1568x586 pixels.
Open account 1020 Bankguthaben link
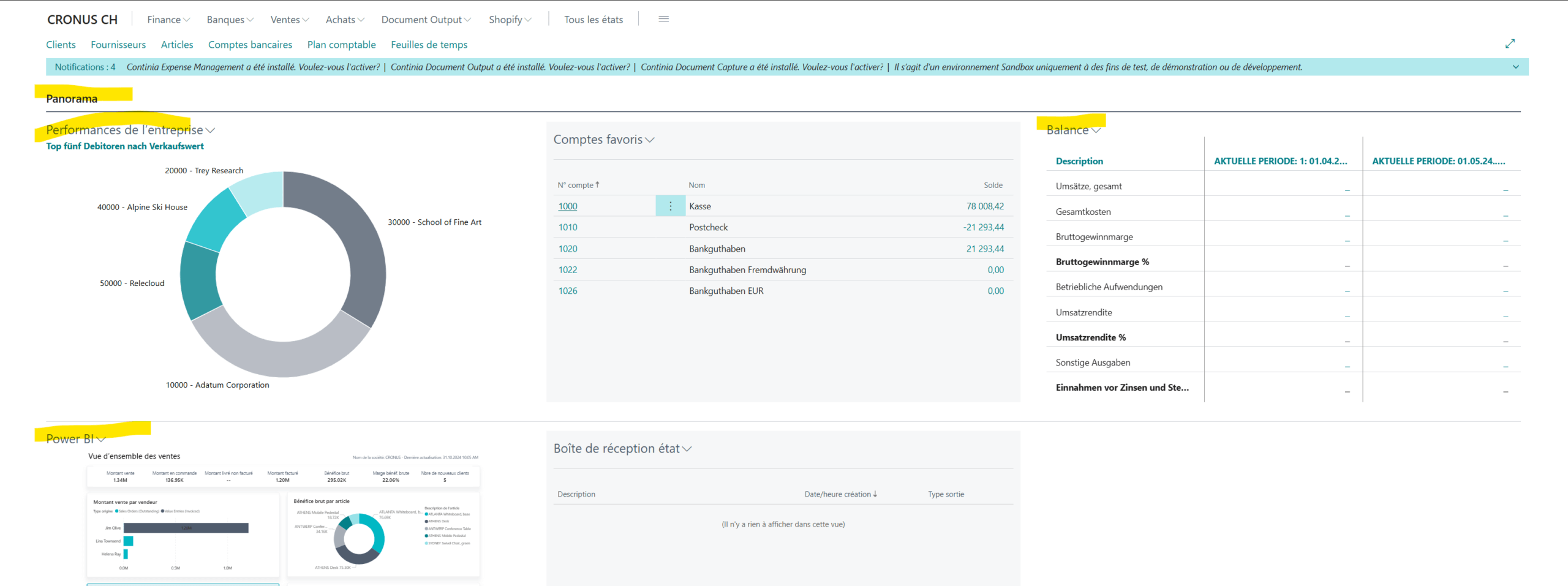pos(567,249)
